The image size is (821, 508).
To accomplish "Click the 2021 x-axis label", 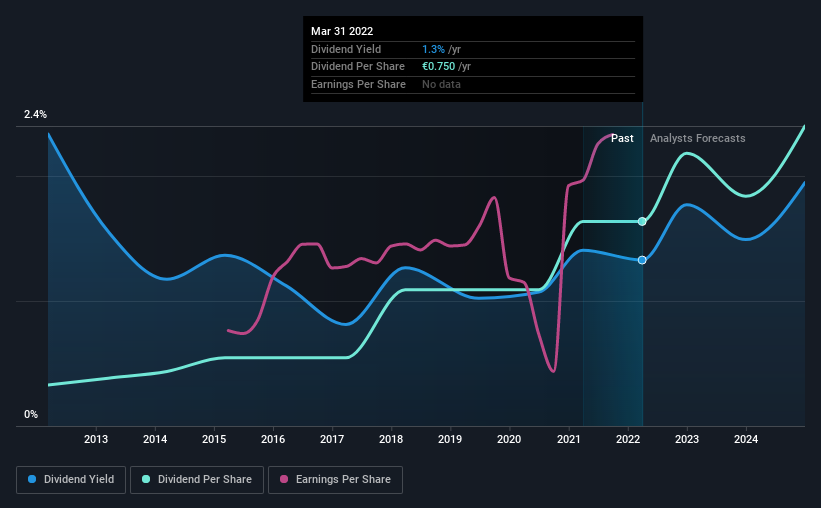I will point(569,439).
